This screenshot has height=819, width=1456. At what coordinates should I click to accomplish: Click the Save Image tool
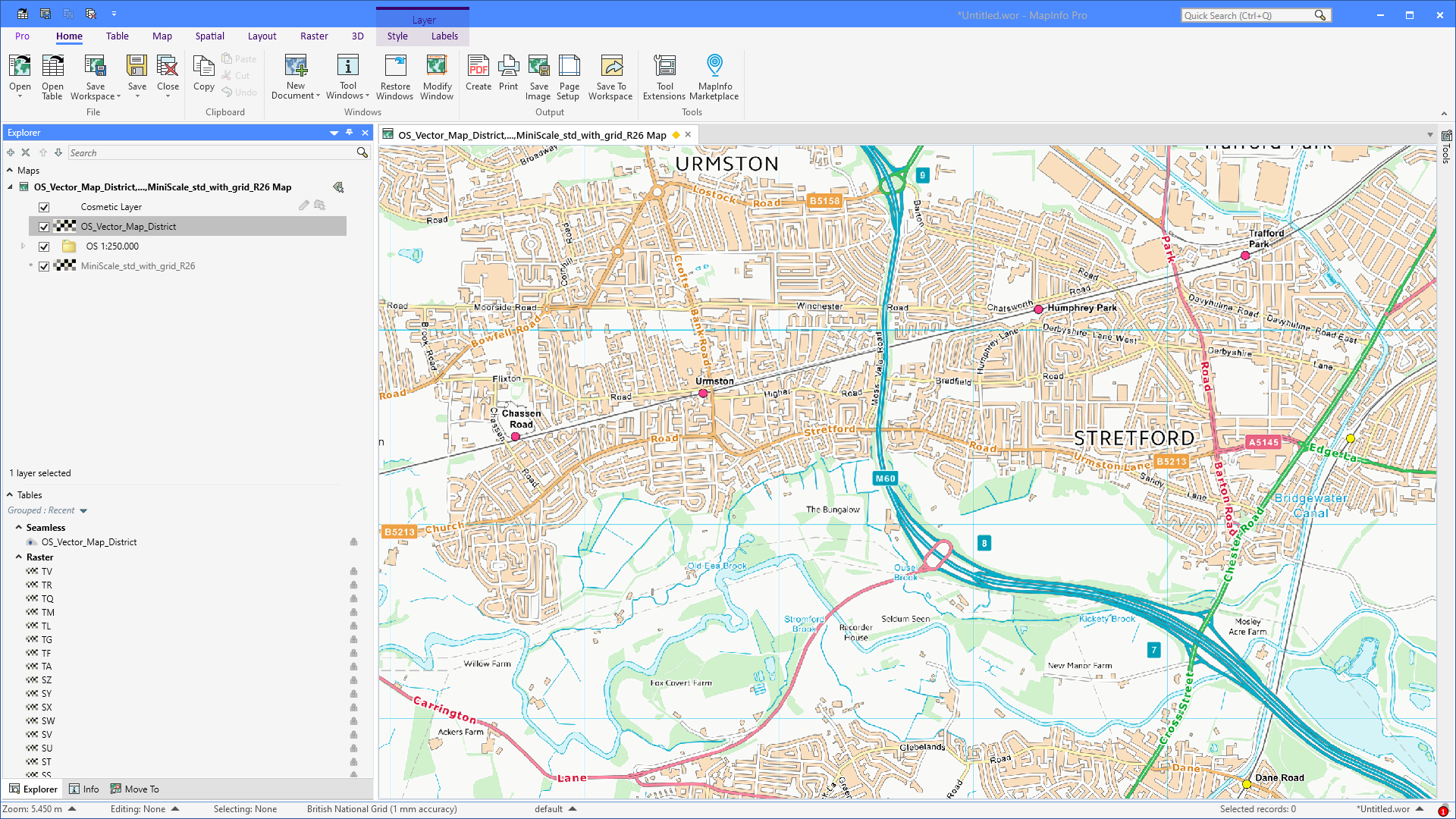tap(538, 76)
